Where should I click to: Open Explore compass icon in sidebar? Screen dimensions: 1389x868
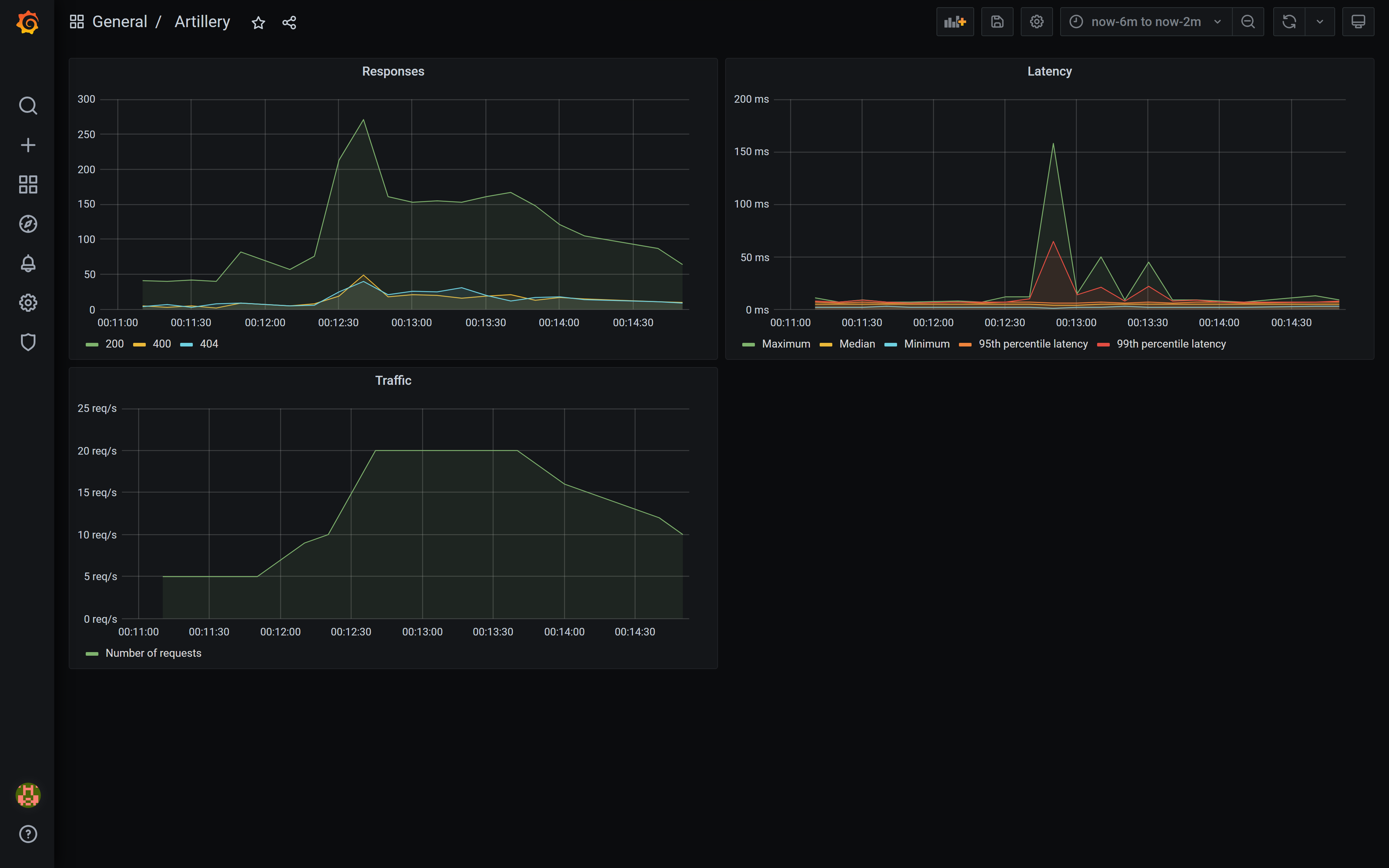coord(27,224)
